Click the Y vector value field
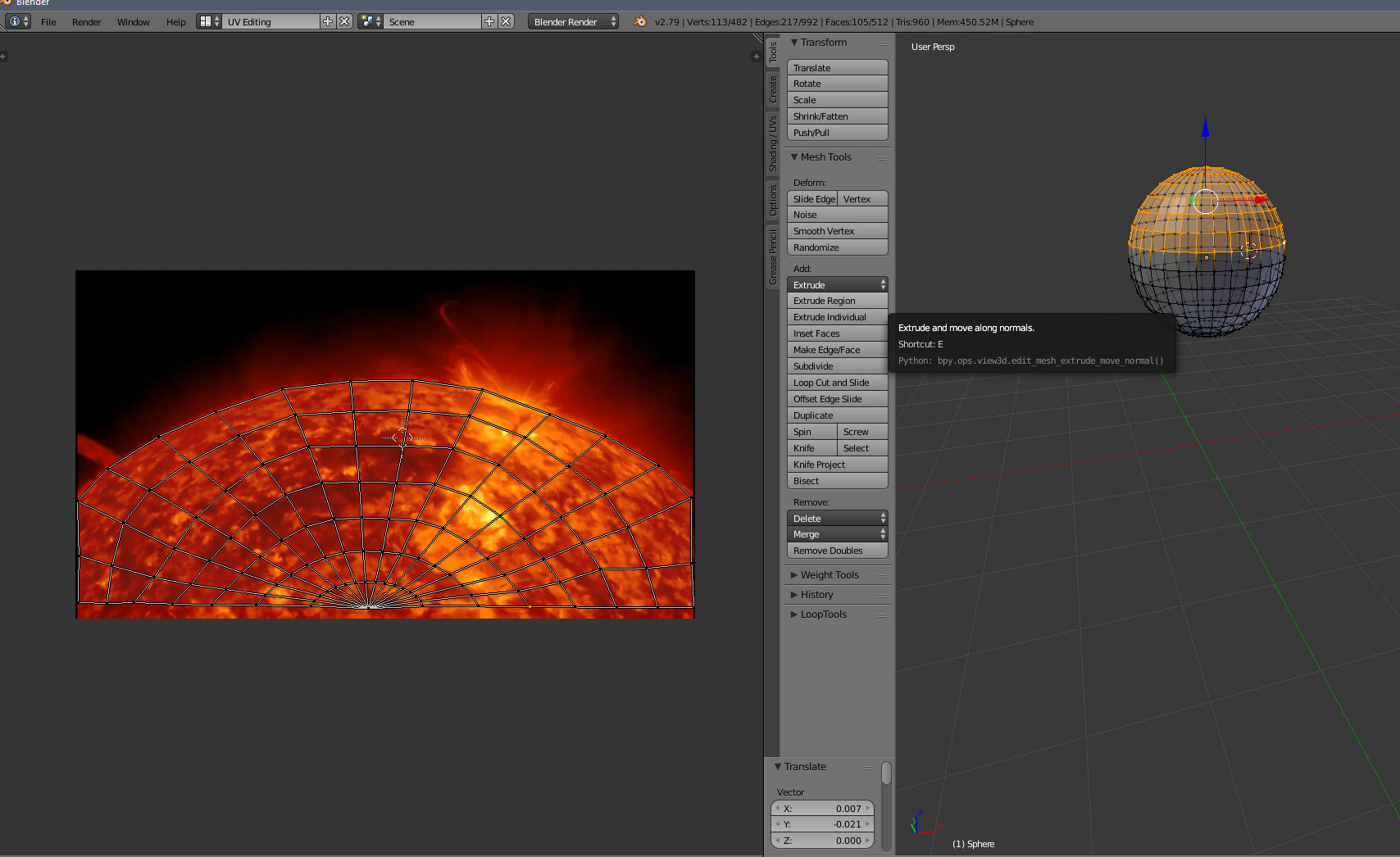This screenshot has height=857, width=1400. click(x=823, y=824)
